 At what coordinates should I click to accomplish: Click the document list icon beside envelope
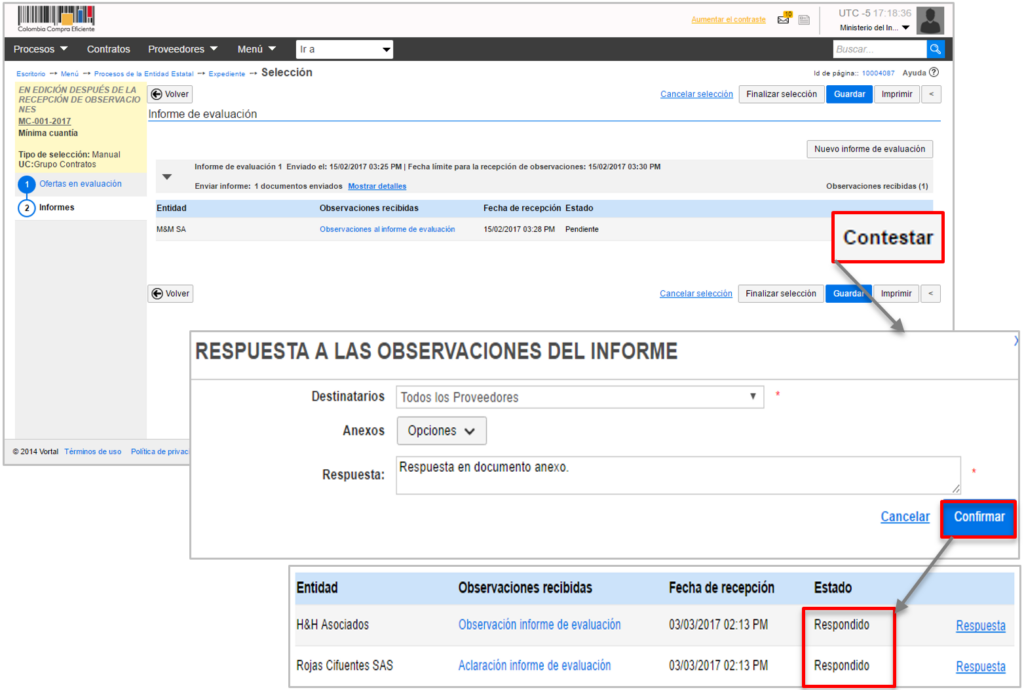(x=803, y=20)
